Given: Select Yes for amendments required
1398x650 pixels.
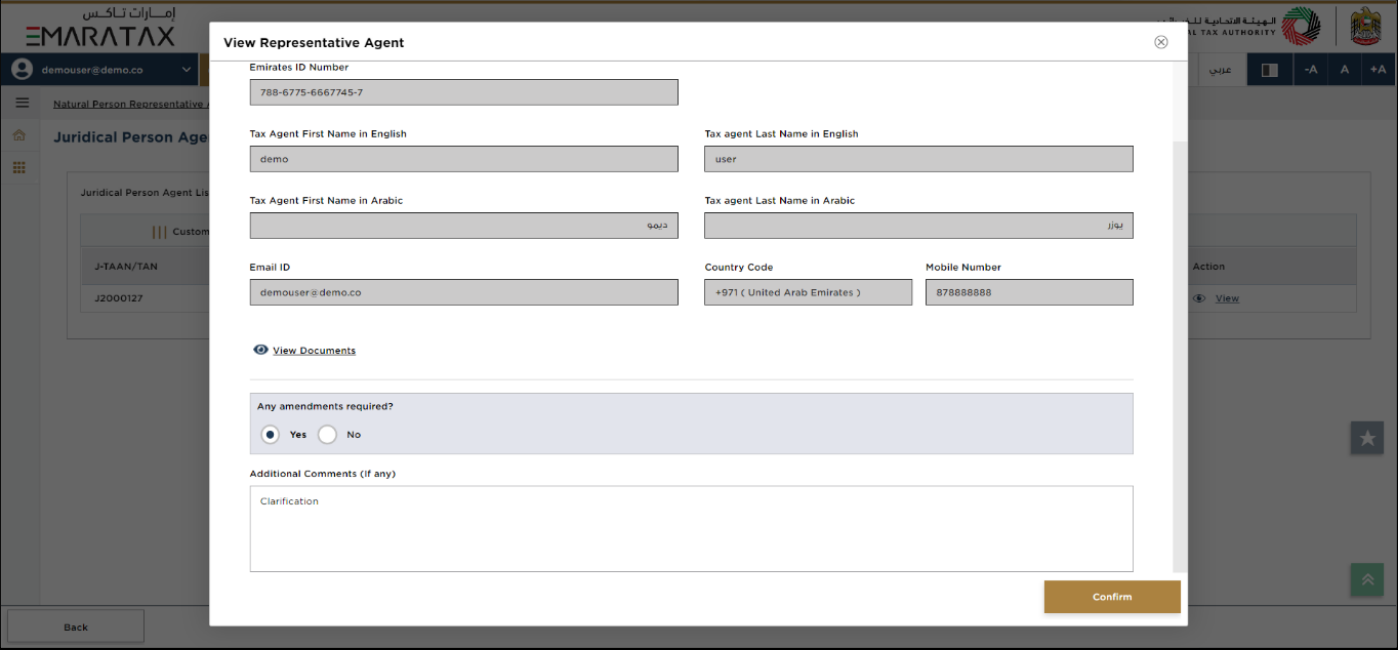Looking at the screenshot, I should pyautogui.click(x=270, y=435).
